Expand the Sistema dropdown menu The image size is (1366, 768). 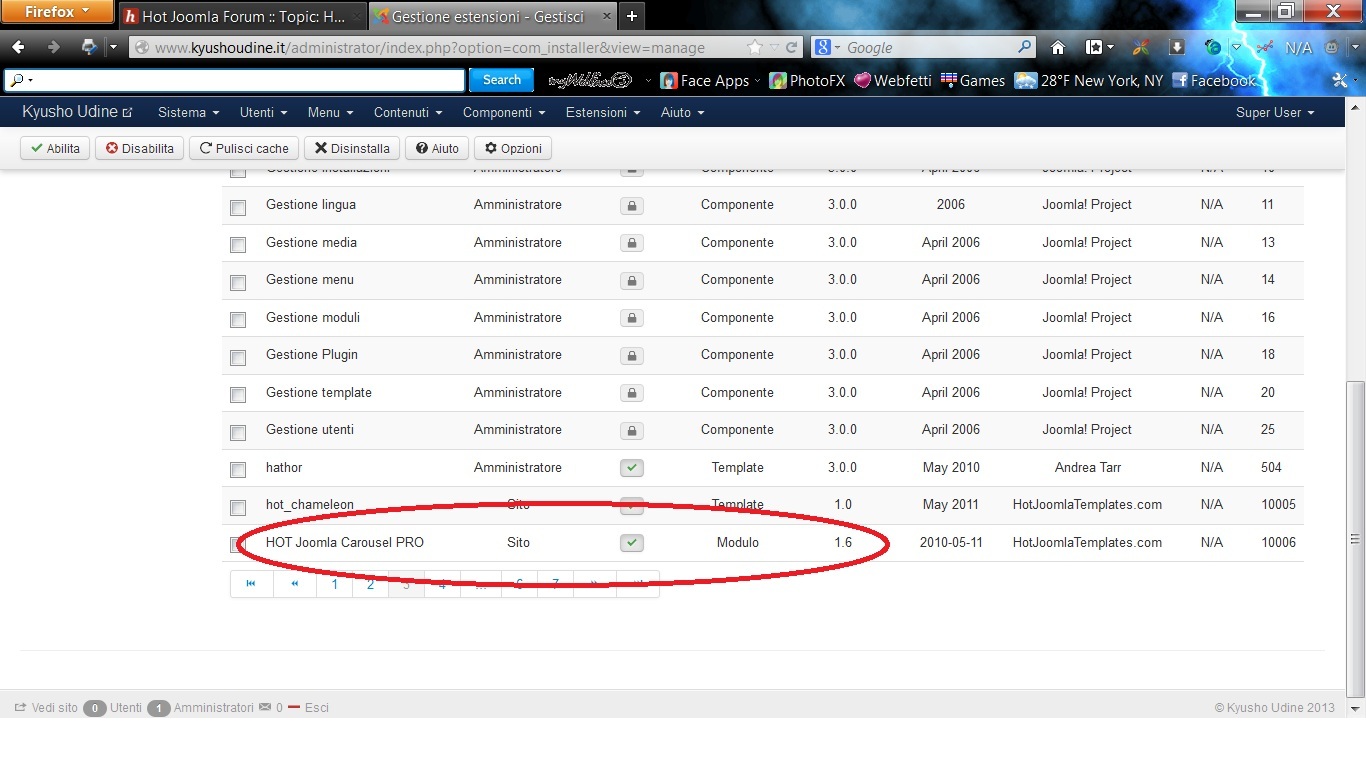tap(189, 112)
